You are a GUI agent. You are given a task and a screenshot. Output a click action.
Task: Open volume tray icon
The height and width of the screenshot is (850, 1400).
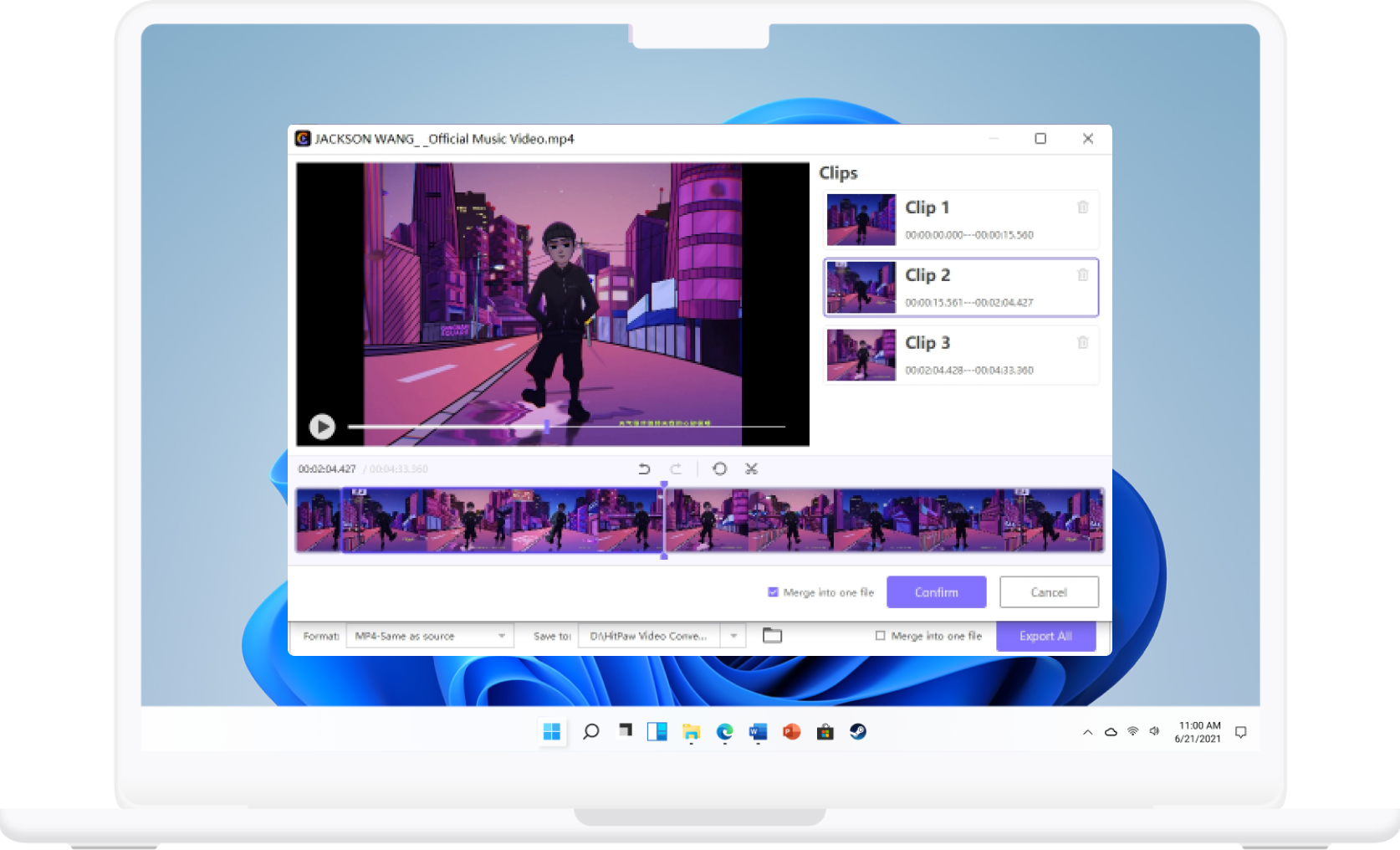(x=1155, y=732)
